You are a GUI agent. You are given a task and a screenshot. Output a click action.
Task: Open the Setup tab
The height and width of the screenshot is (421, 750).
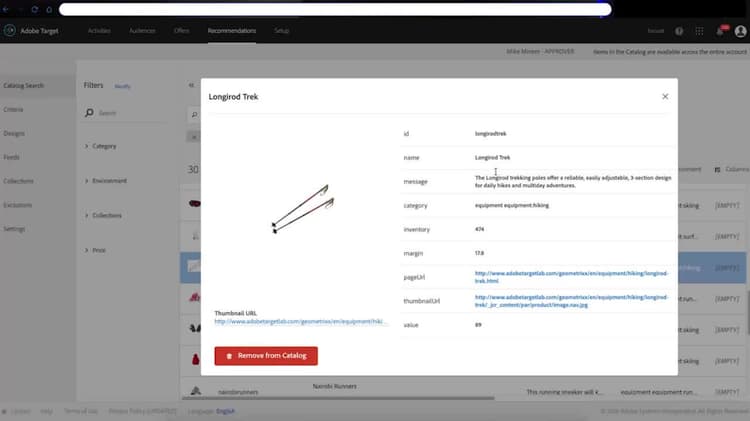tap(282, 31)
